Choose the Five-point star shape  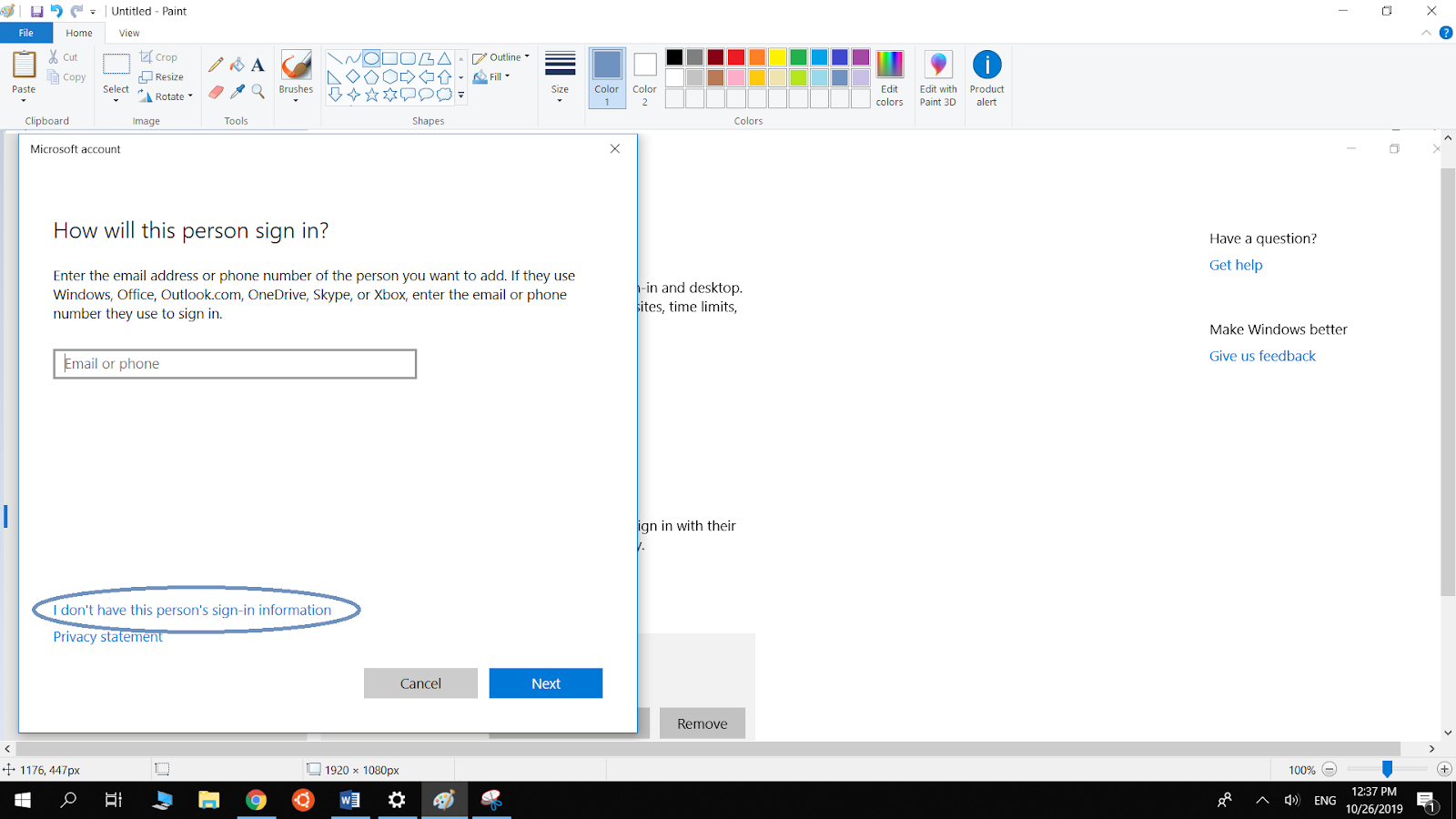pyautogui.click(x=371, y=95)
